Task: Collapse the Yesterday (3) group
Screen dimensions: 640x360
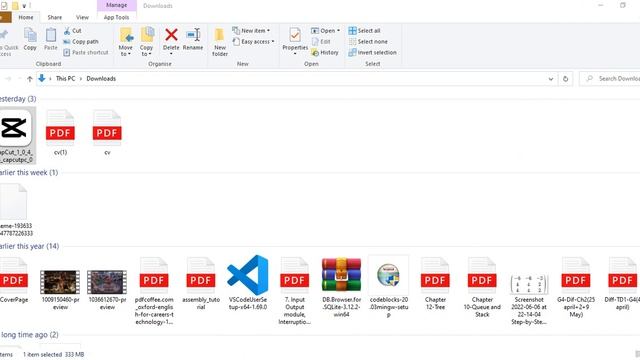Action: (18, 99)
